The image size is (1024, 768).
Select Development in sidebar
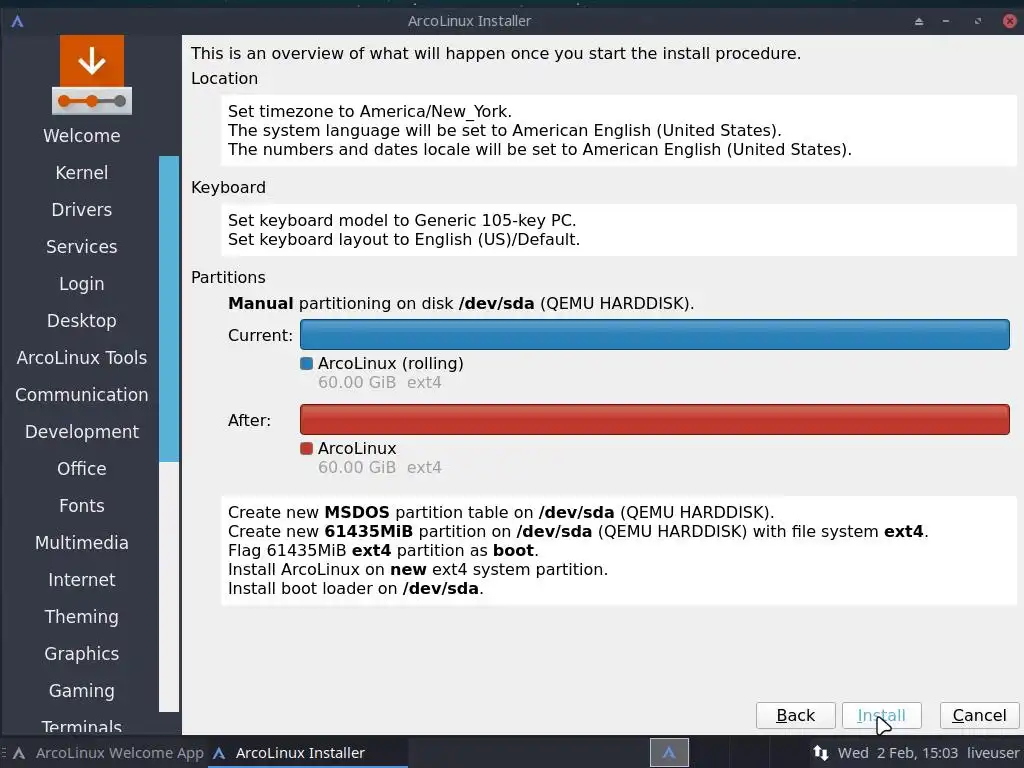[82, 432]
